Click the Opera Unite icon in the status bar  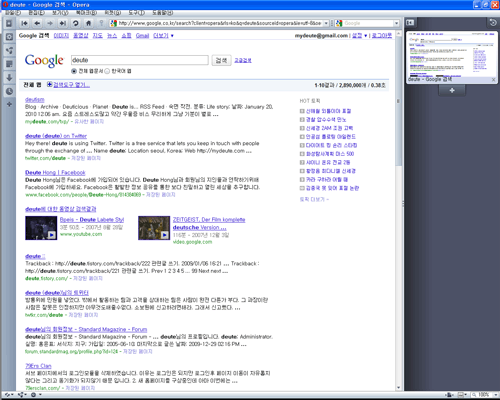pos(21,395)
